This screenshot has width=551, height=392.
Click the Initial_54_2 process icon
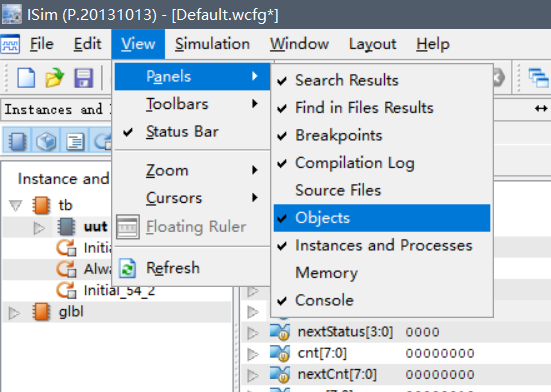point(66,290)
